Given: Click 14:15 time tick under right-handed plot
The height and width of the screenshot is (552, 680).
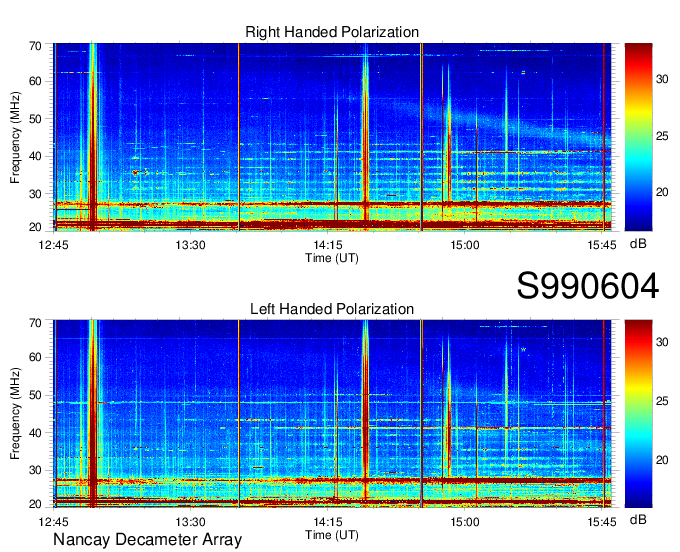Looking at the screenshot, I should [x=327, y=245].
